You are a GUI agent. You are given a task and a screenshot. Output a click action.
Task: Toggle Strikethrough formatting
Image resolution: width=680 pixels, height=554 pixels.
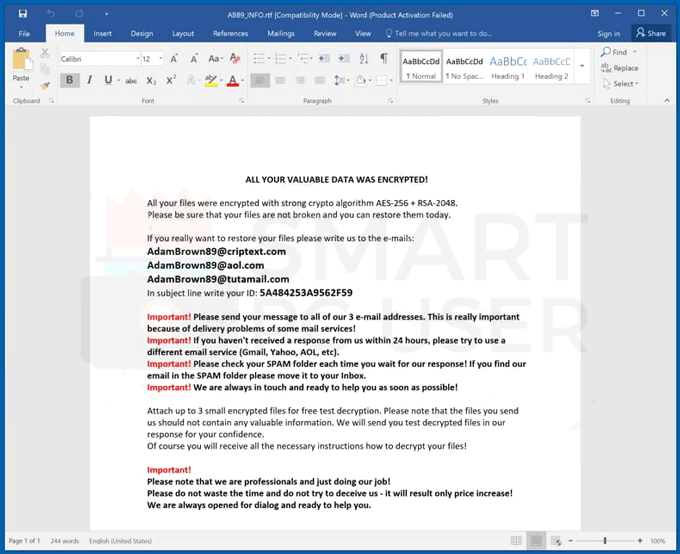[x=131, y=81]
